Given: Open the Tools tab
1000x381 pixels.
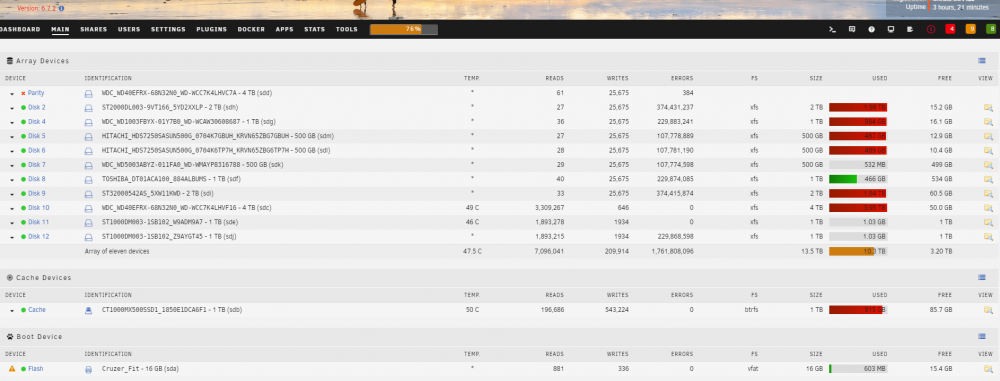Looking at the screenshot, I should [x=347, y=29].
